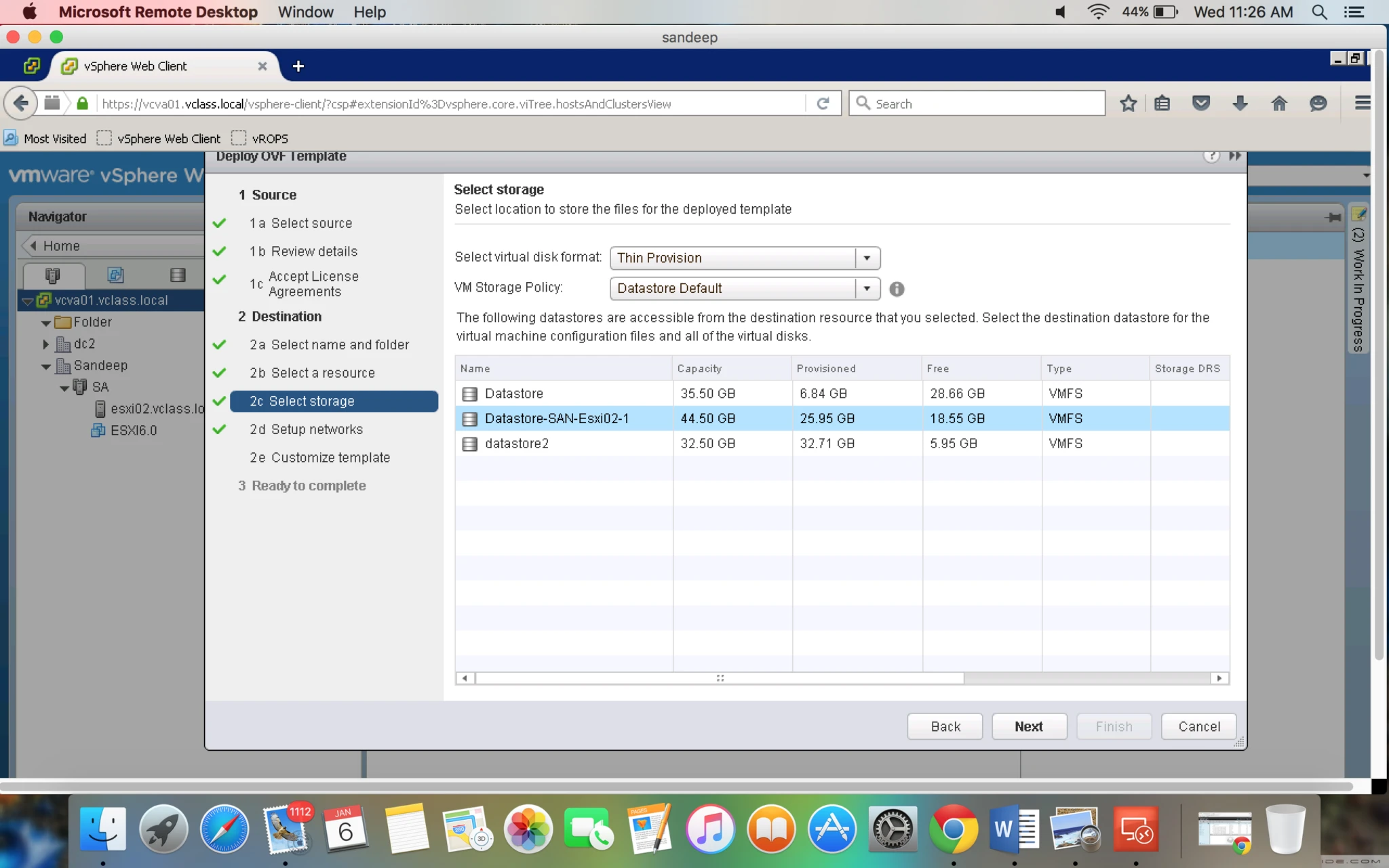This screenshot has width=1389, height=868.
Task: Cancel the Deploy OVF Template wizard
Action: tap(1198, 726)
